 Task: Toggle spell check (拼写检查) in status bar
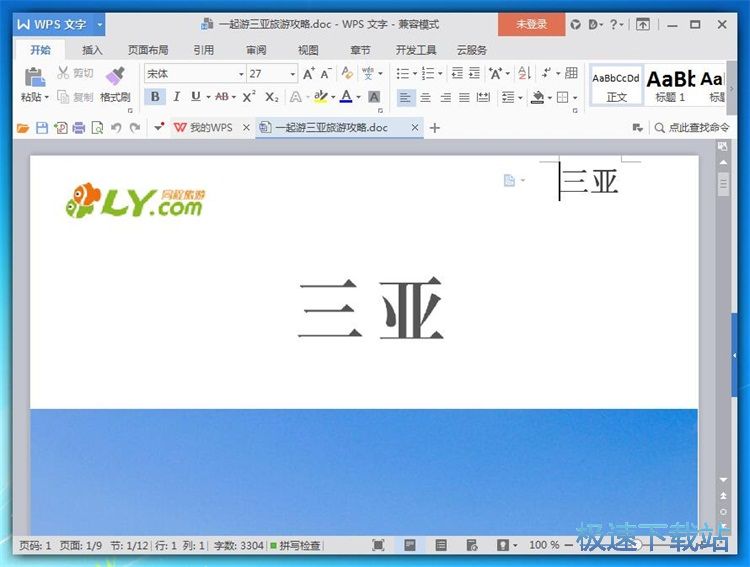[x=295, y=545]
